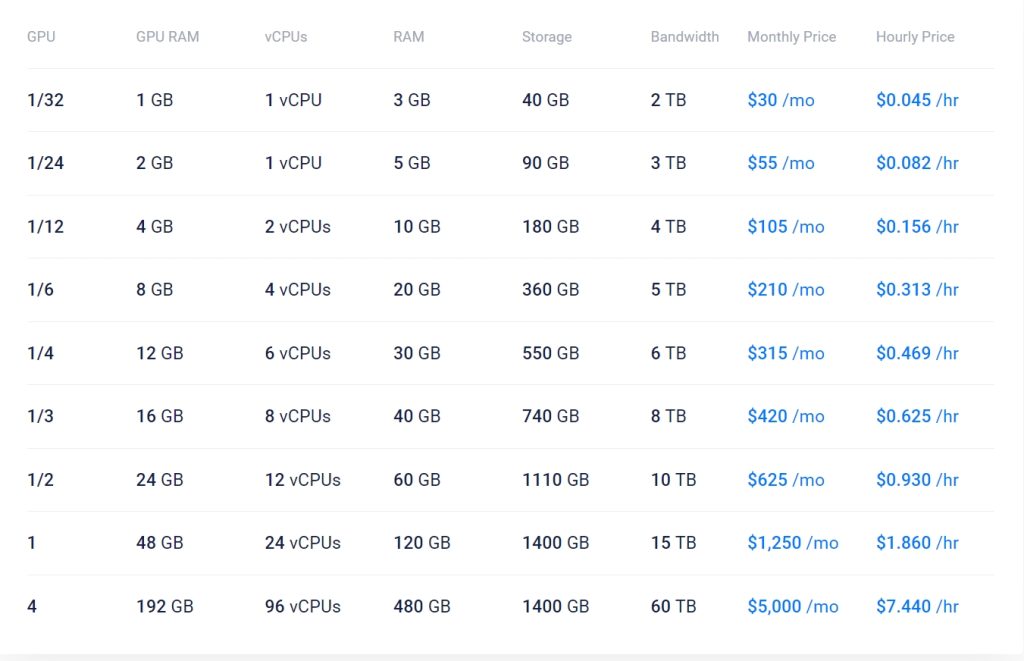Click the $0.930 /hr hourly price
Screen dimensions: 1024x661
click(x=917, y=480)
